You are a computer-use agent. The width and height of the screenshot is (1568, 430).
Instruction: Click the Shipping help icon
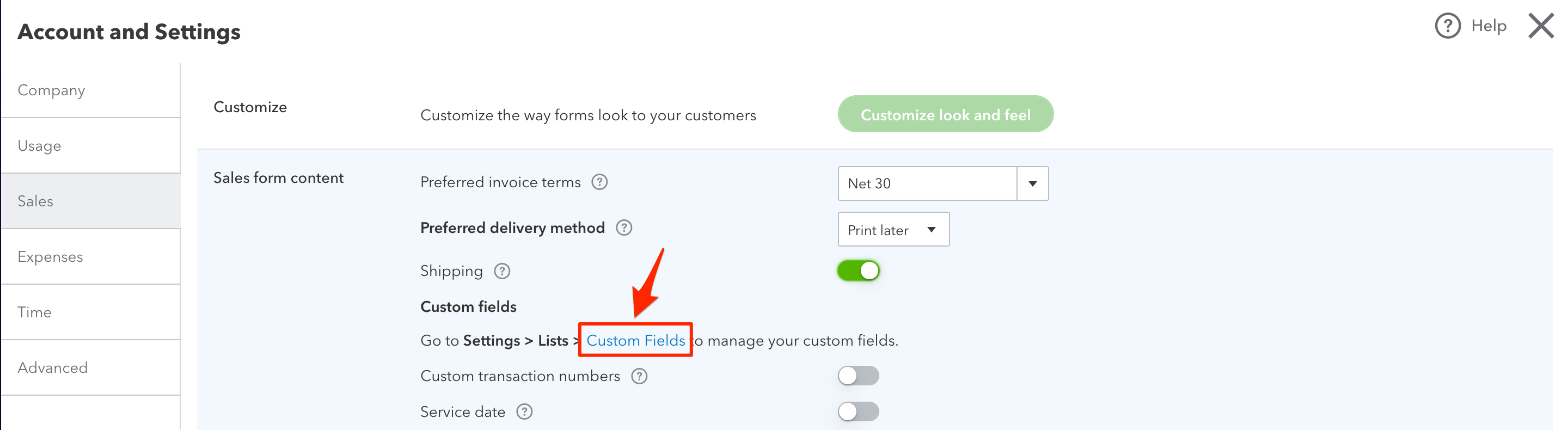(502, 271)
